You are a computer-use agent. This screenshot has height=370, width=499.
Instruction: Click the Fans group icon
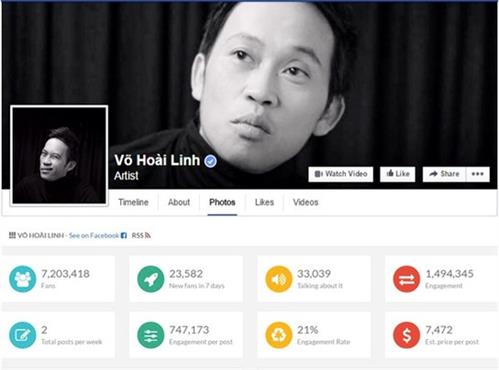click(22, 279)
